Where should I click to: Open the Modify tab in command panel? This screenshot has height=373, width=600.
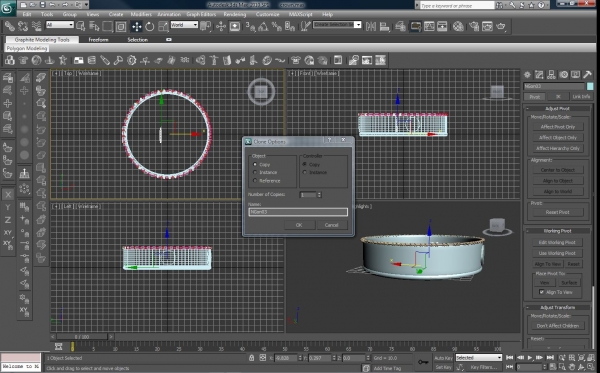[539, 75]
